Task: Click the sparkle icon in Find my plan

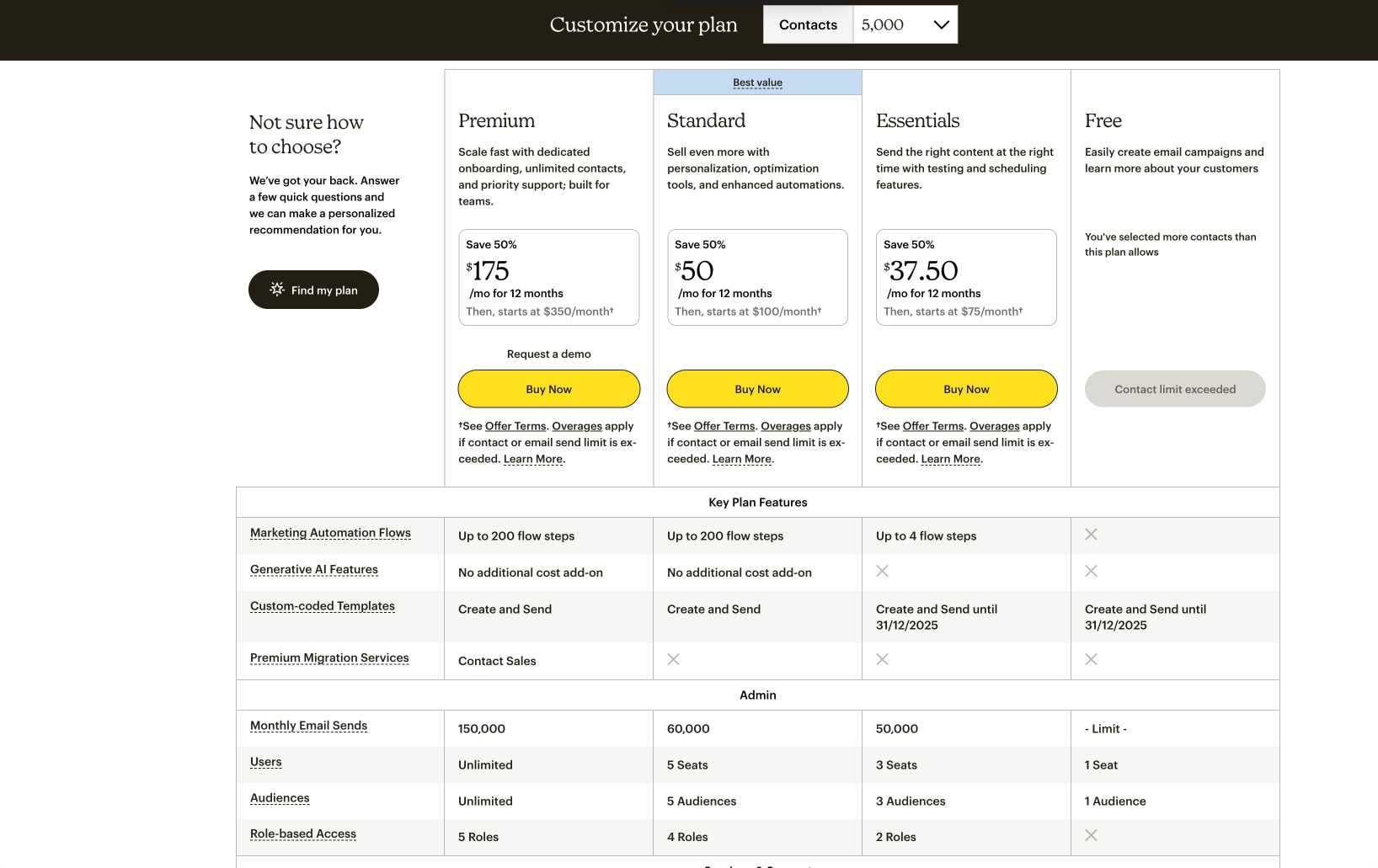Action: 277,289
